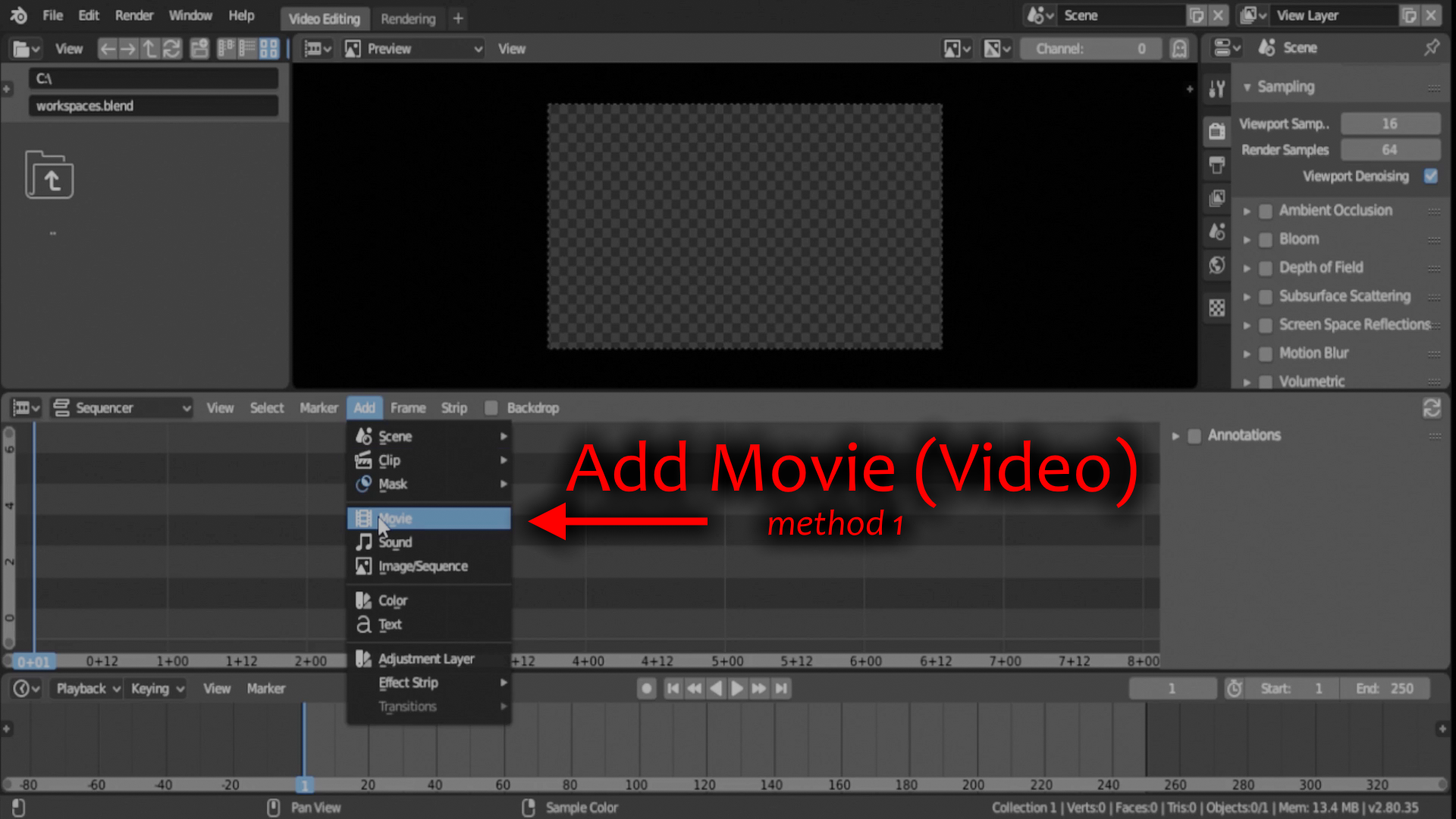Image resolution: width=1456 pixels, height=819 pixels.
Task: Click the auto-keying record button
Action: 646,689
